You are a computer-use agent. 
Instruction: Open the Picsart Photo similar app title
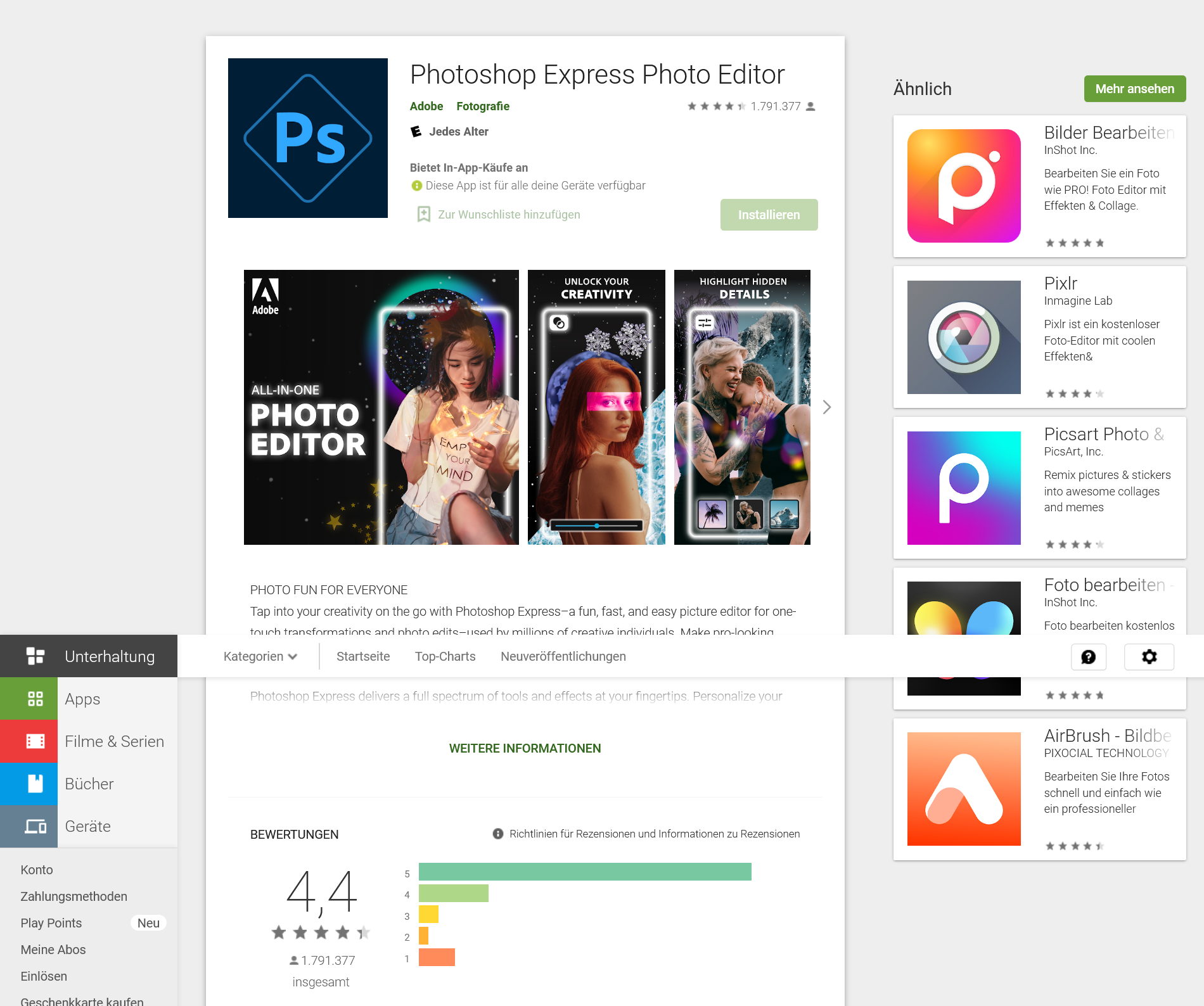coord(1104,434)
